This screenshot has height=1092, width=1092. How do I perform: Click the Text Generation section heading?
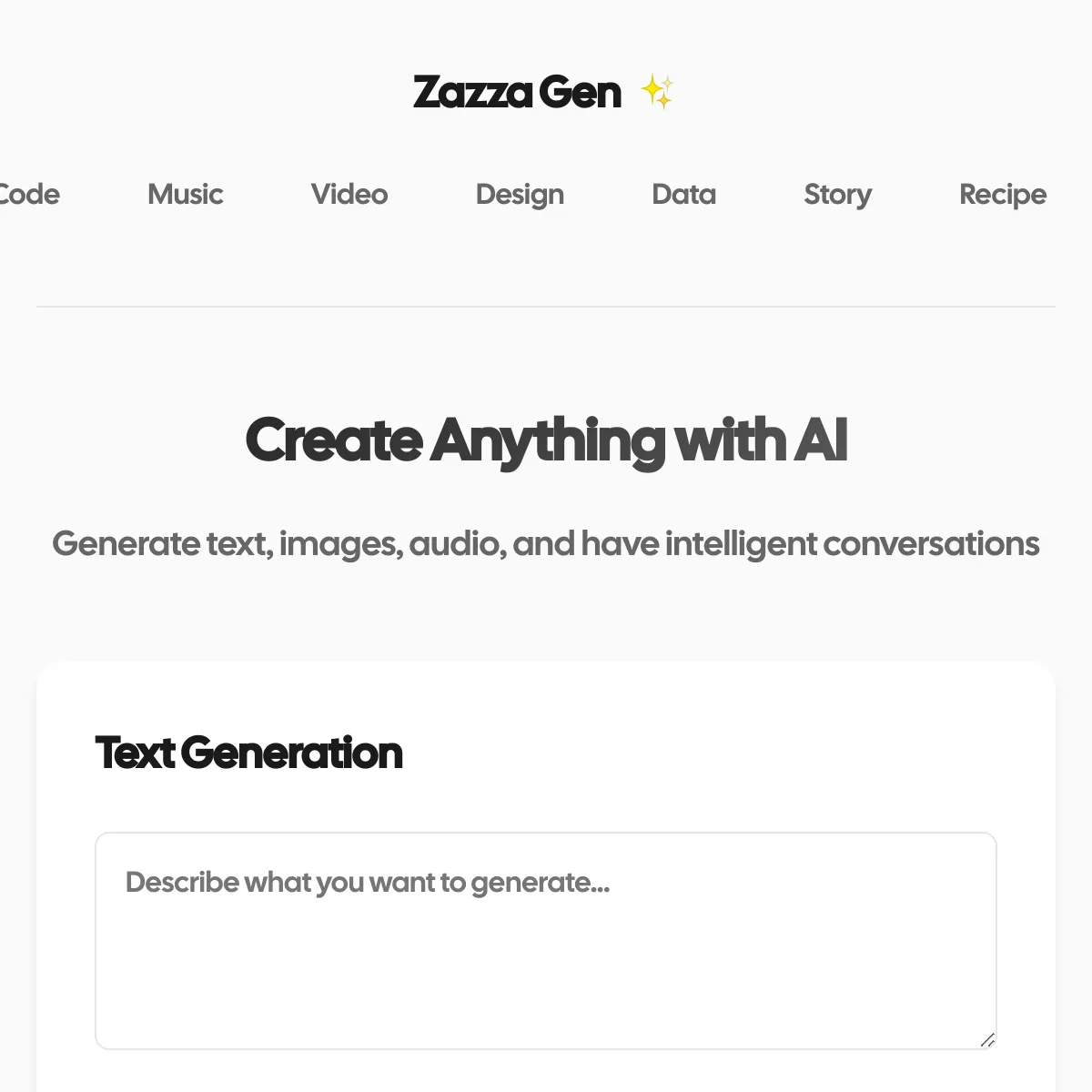pos(248,753)
